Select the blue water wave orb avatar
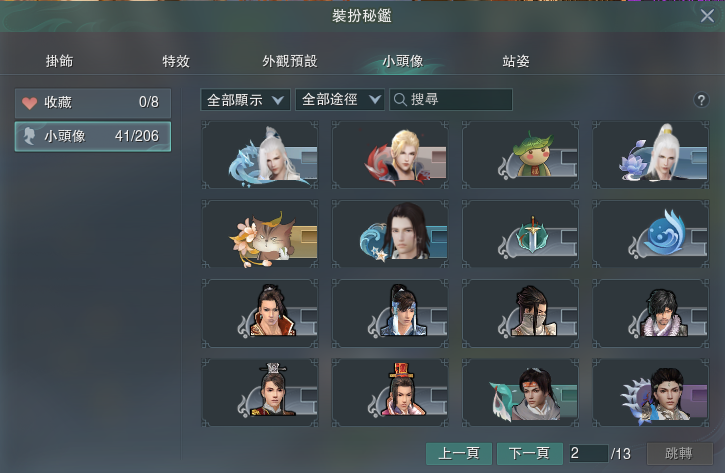 point(651,234)
